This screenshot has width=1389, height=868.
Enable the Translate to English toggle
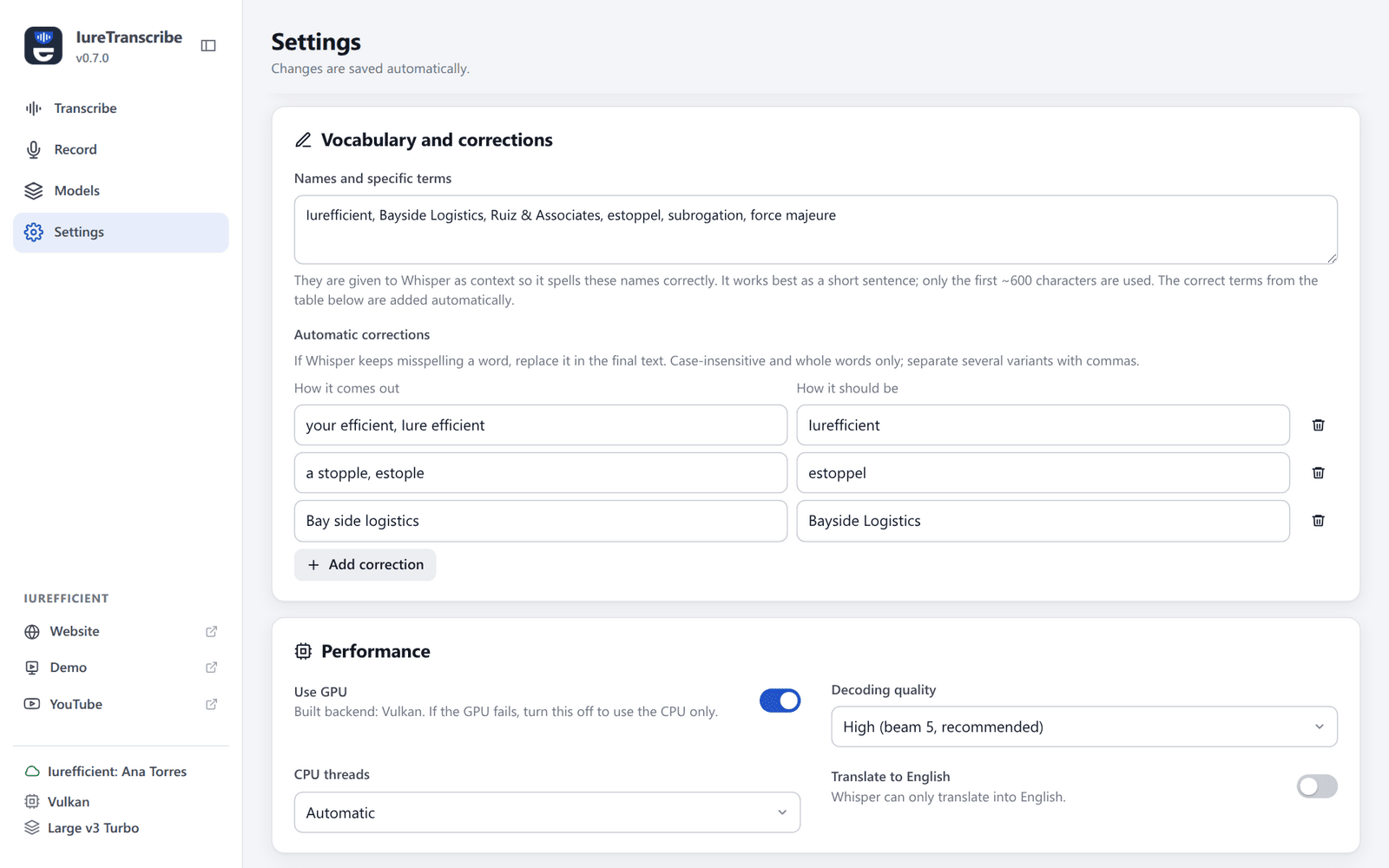1317,786
